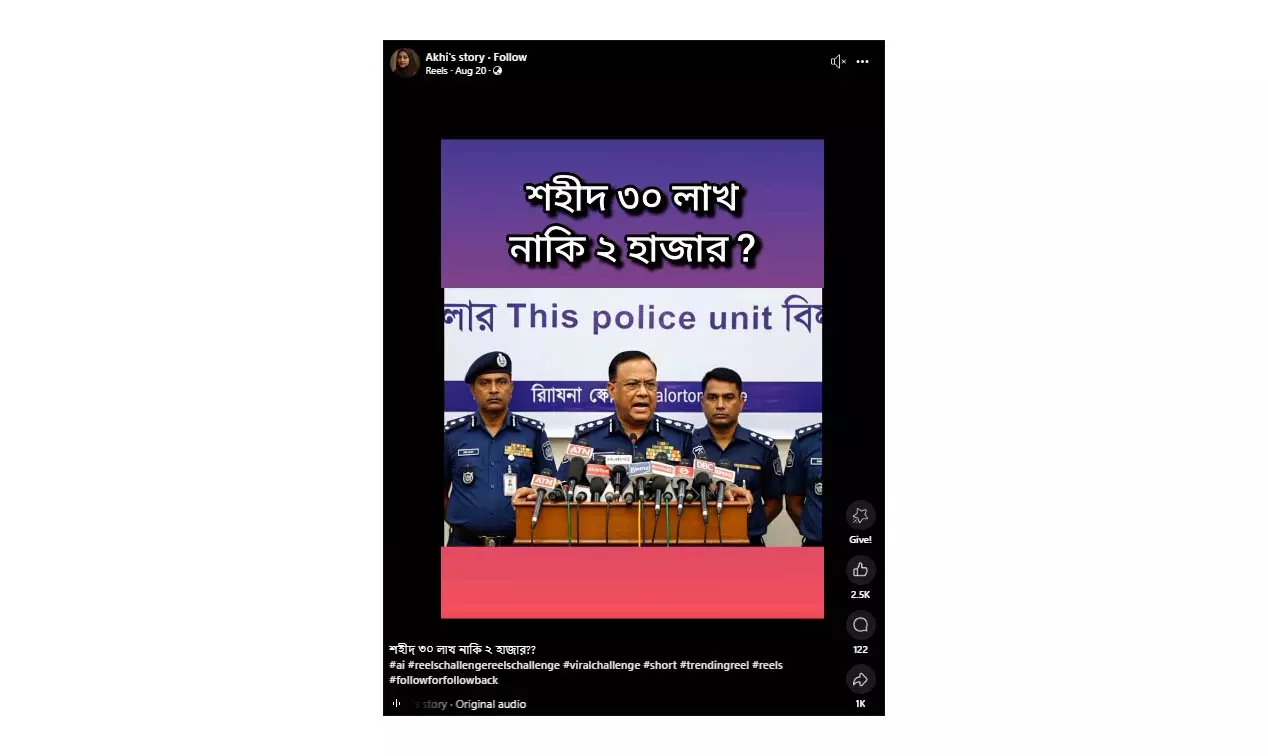Viewport: 1268px width, 756px height.
Task: Open the #reelschallengereelschallenge hashtag
Action: [484, 665]
